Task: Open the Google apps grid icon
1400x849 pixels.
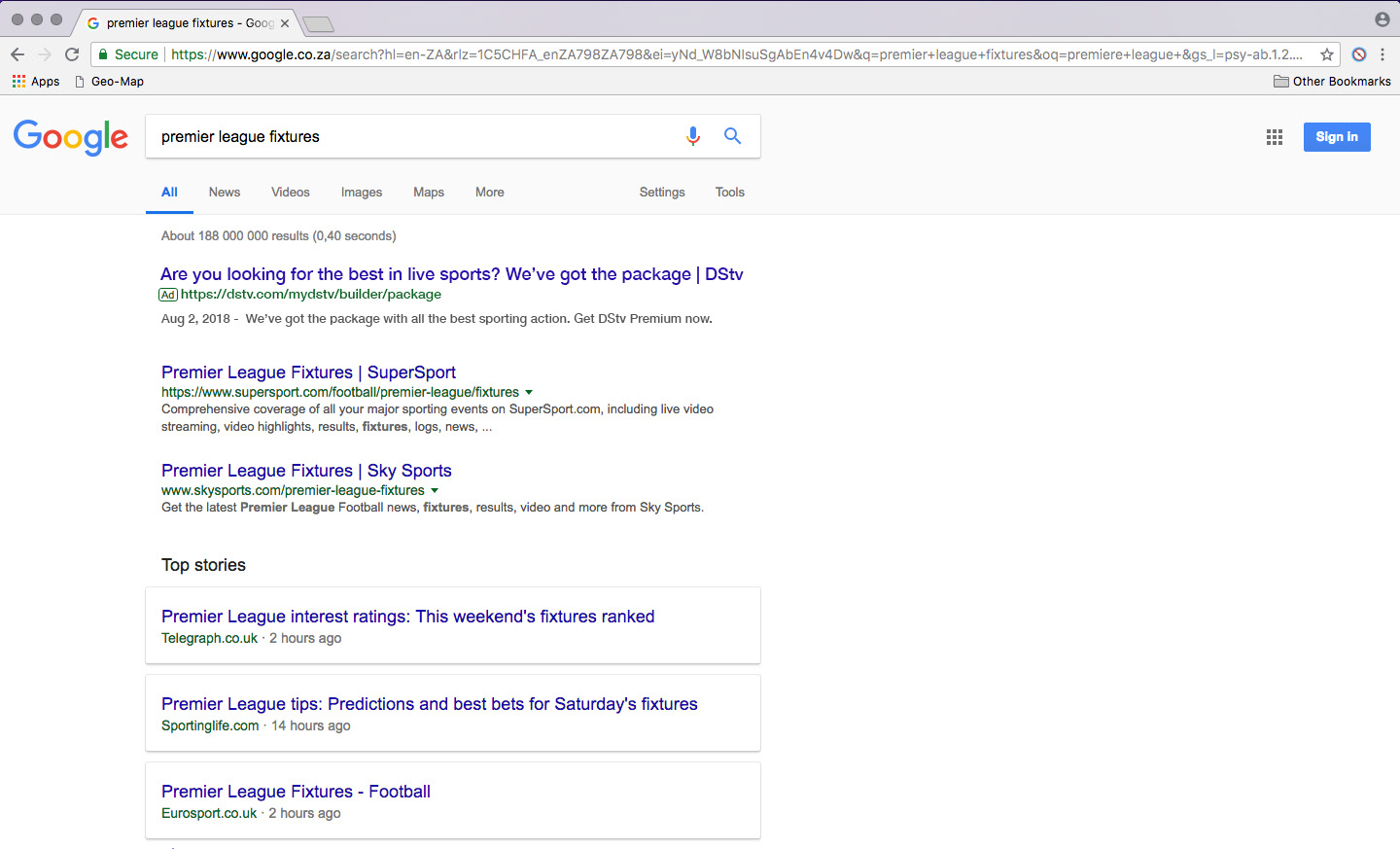Action: pos(1275,137)
